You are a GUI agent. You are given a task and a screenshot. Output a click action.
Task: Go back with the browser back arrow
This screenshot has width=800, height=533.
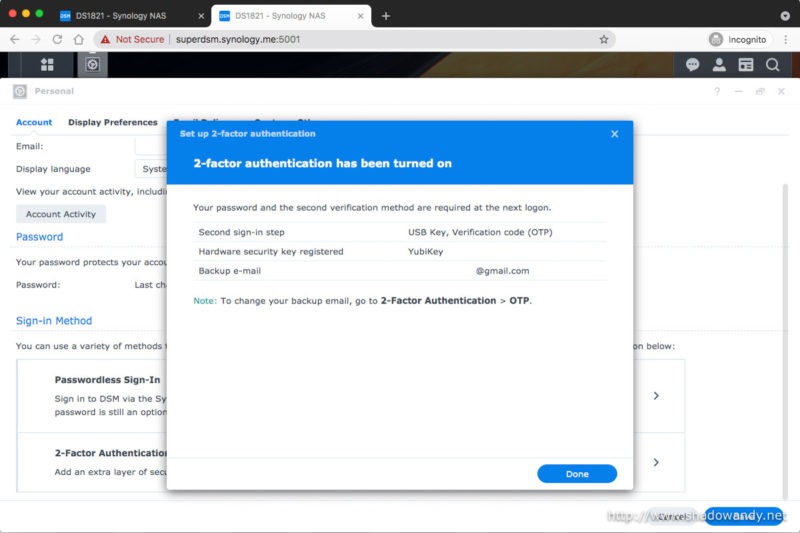[x=15, y=39]
